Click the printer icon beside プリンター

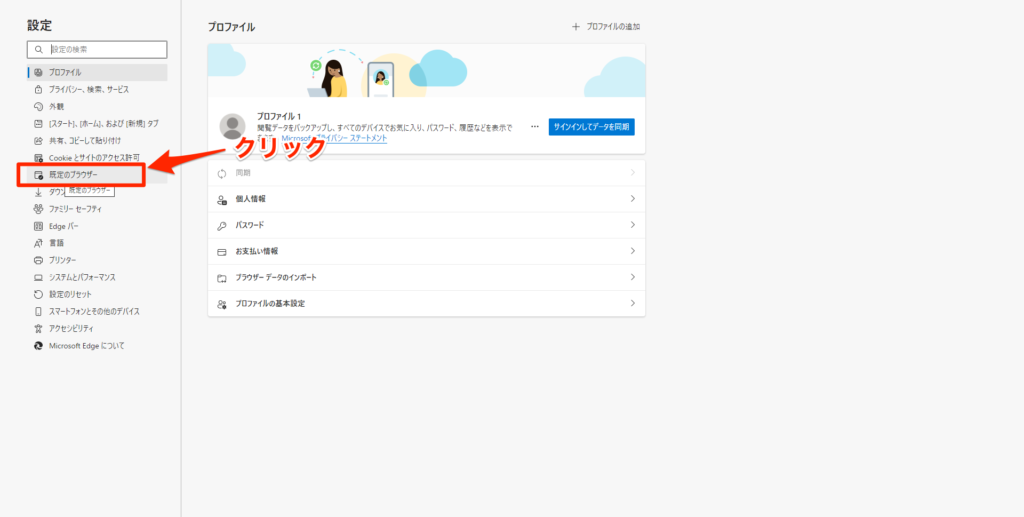[38, 260]
